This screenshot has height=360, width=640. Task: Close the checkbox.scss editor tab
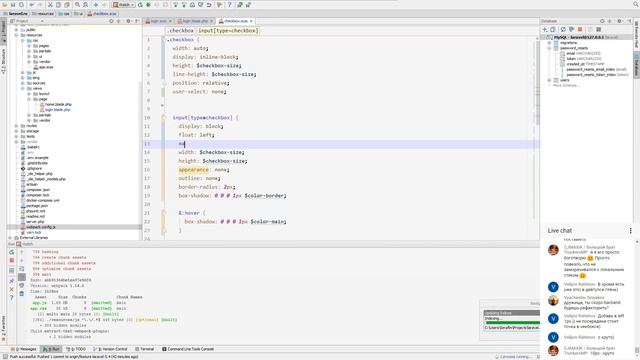tap(251, 21)
